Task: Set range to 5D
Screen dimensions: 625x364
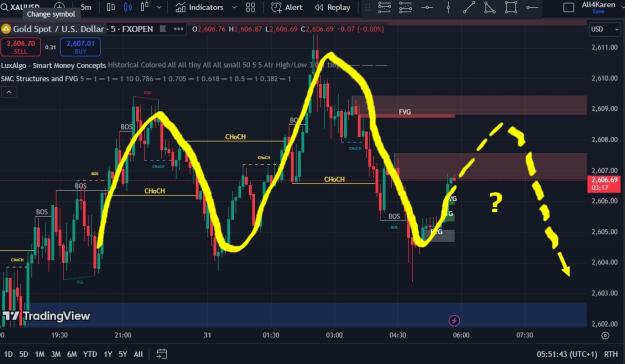Action: coord(24,354)
